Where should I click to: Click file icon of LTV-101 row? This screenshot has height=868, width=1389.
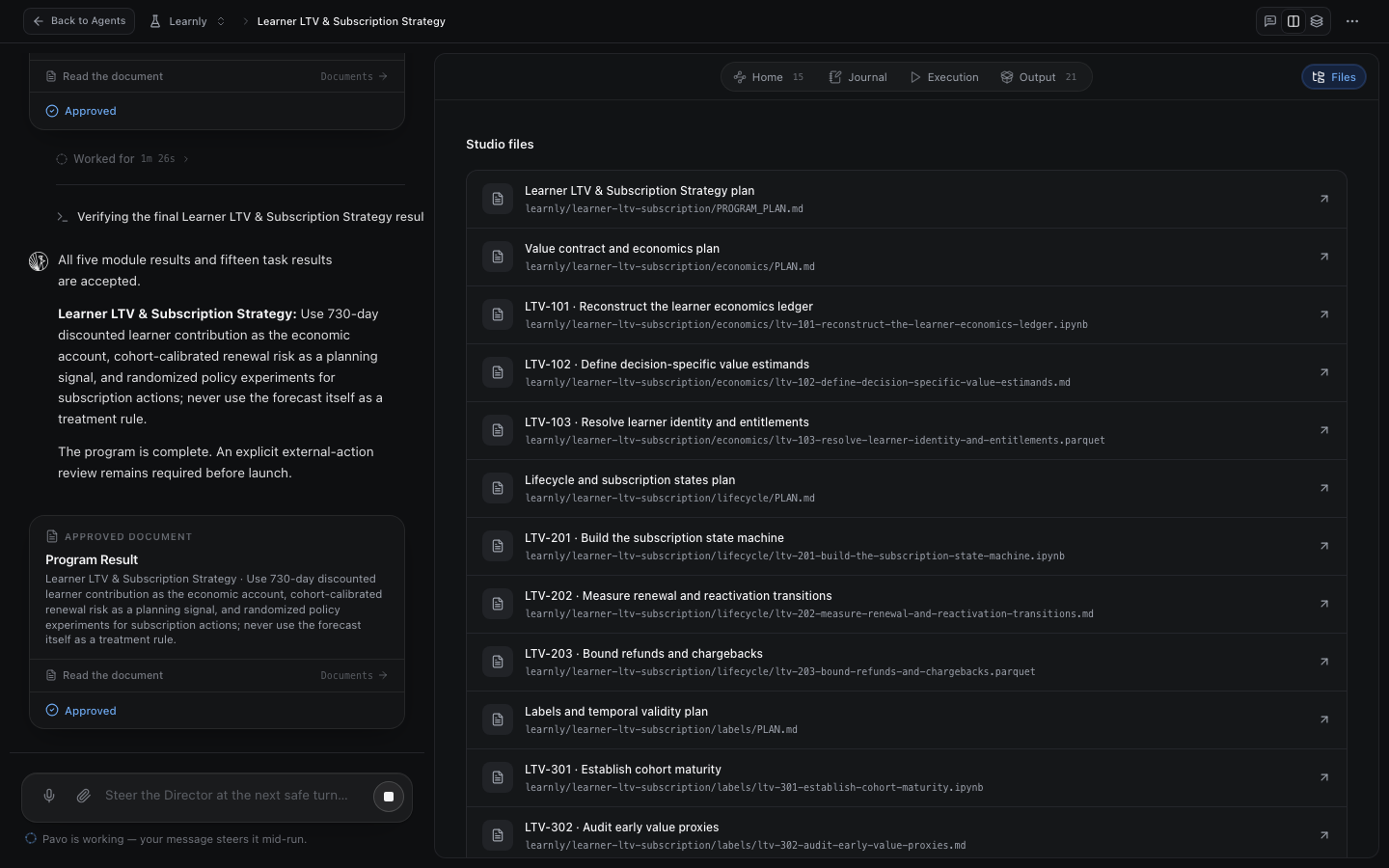[498, 314]
